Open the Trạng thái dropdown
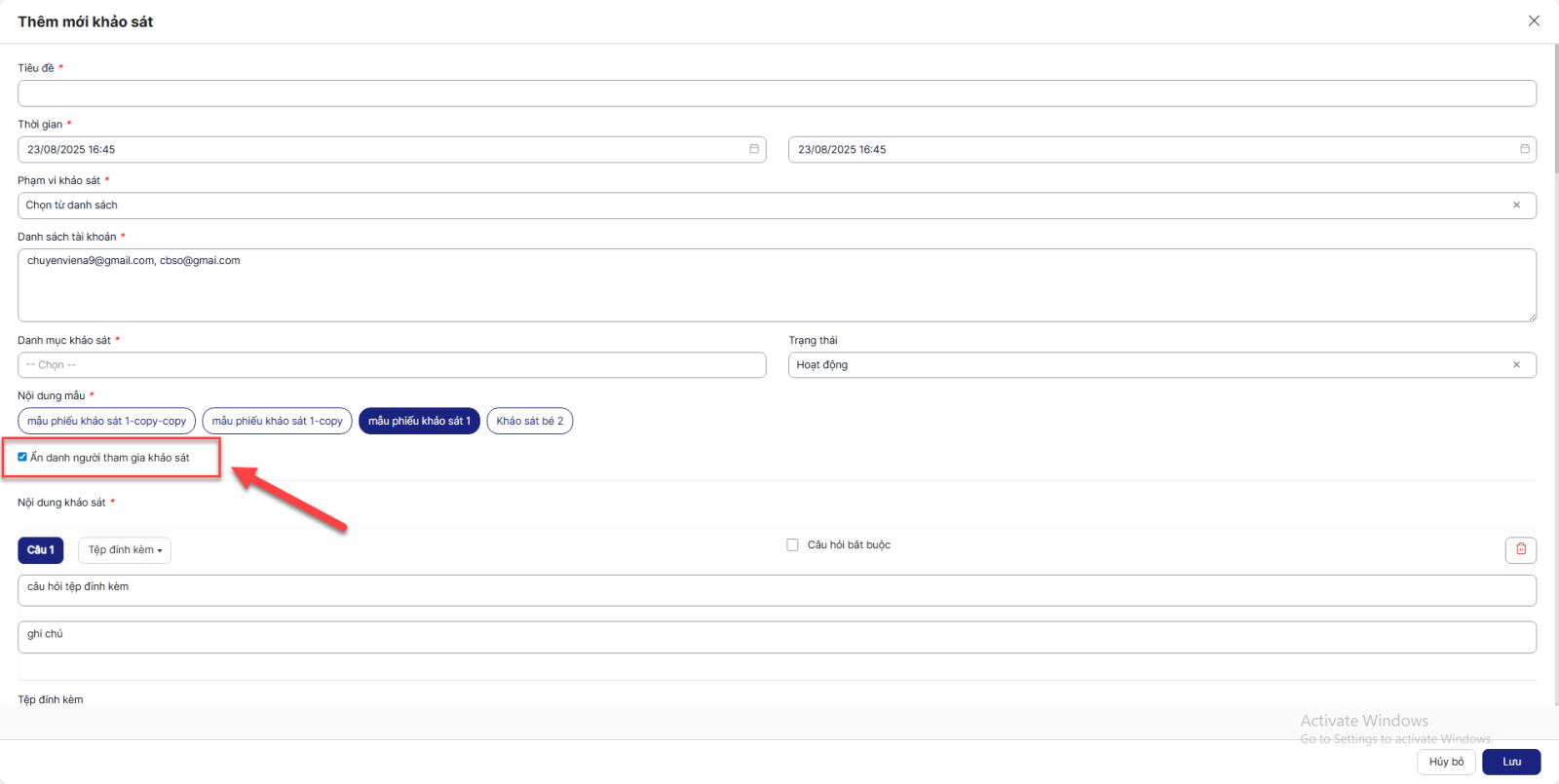The height and width of the screenshot is (784, 1559). tap(1150, 365)
